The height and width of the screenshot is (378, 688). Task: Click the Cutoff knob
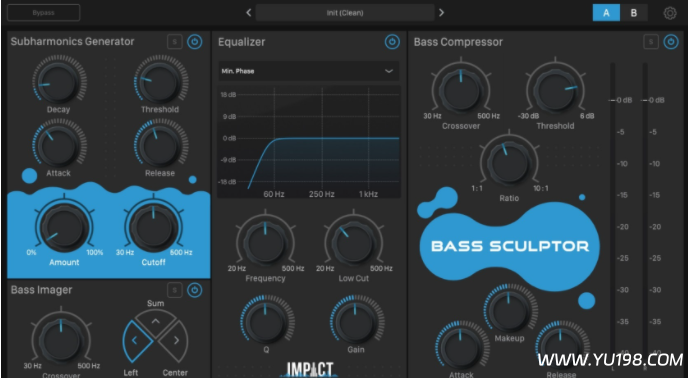154,227
